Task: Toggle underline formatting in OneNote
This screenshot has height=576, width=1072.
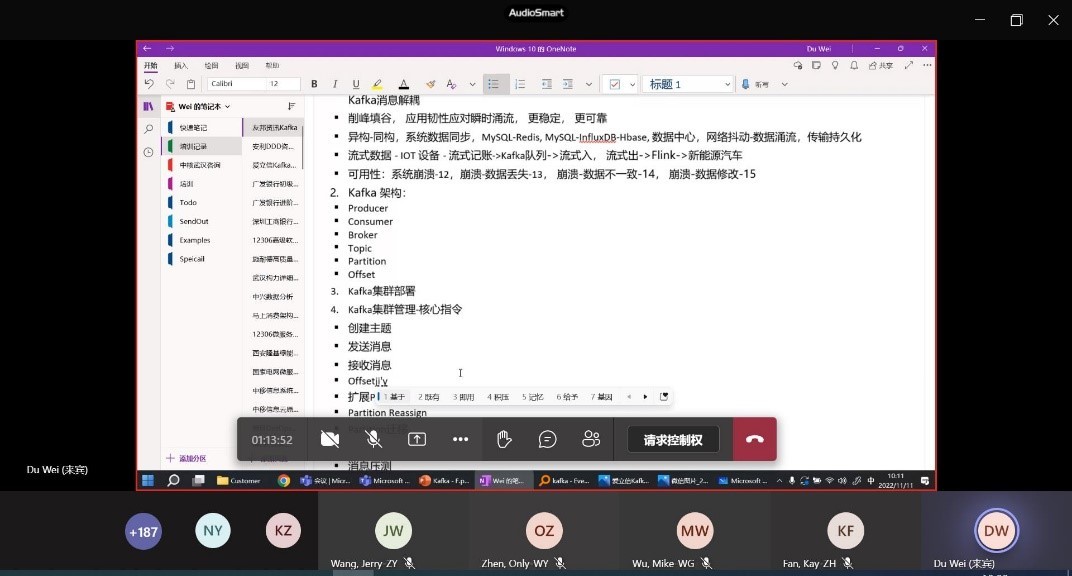Action: [x=356, y=84]
